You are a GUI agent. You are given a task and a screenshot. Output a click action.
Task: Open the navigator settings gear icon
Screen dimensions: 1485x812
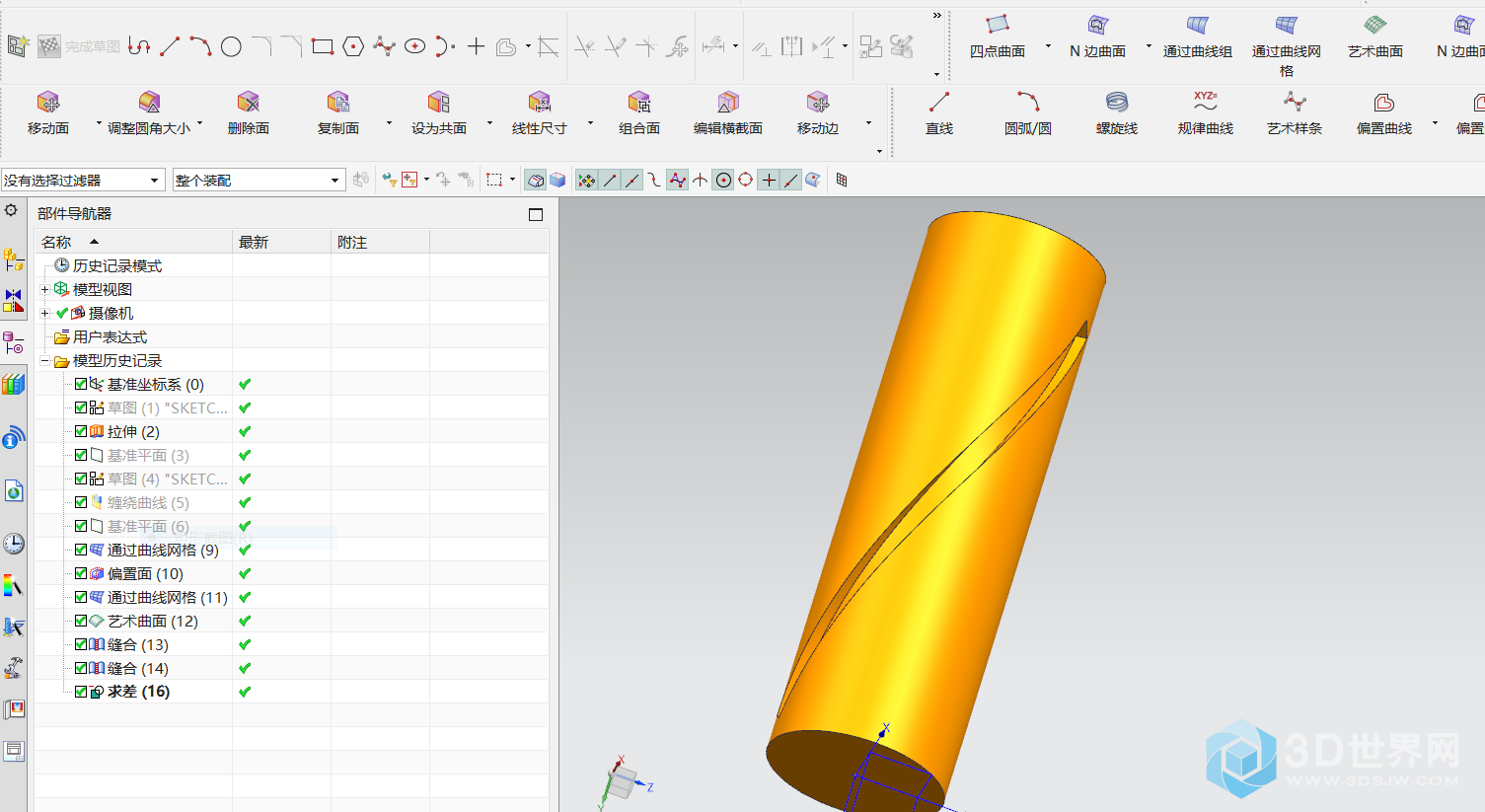(11, 210)
